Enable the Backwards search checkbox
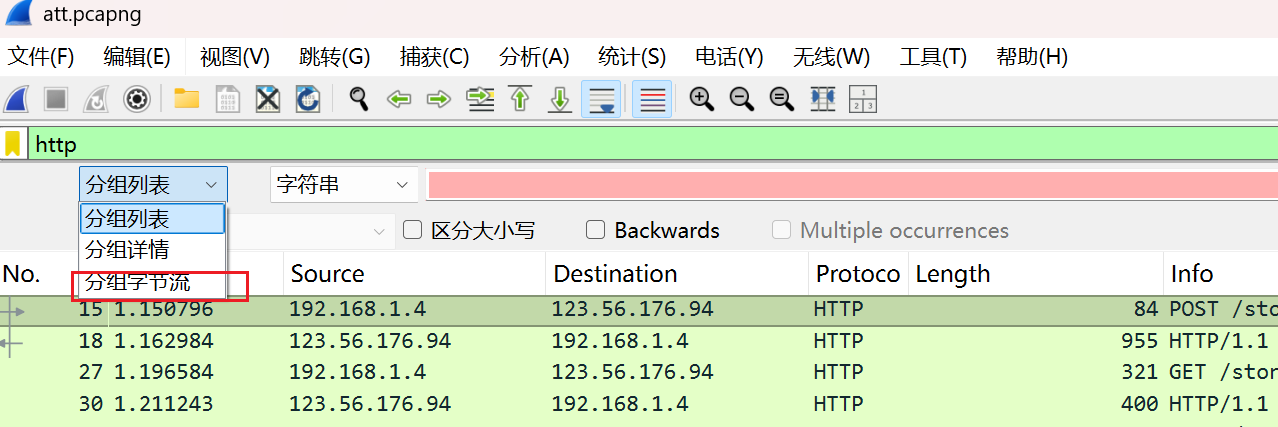Image resolution: width=1278 pixels, height=427 pixels. pos(596,230)
